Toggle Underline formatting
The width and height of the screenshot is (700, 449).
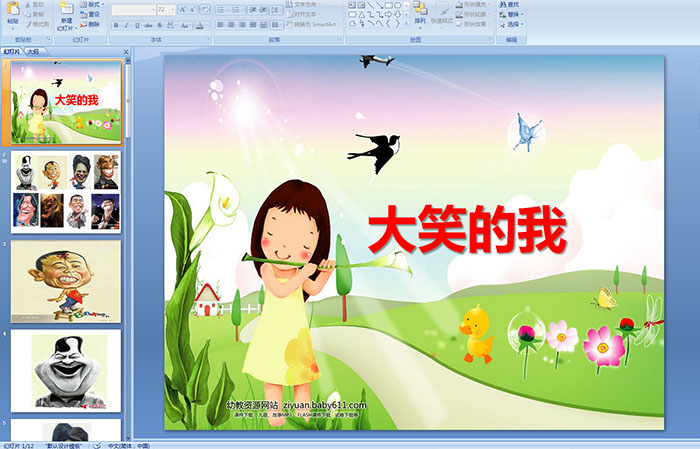(137, 25)
